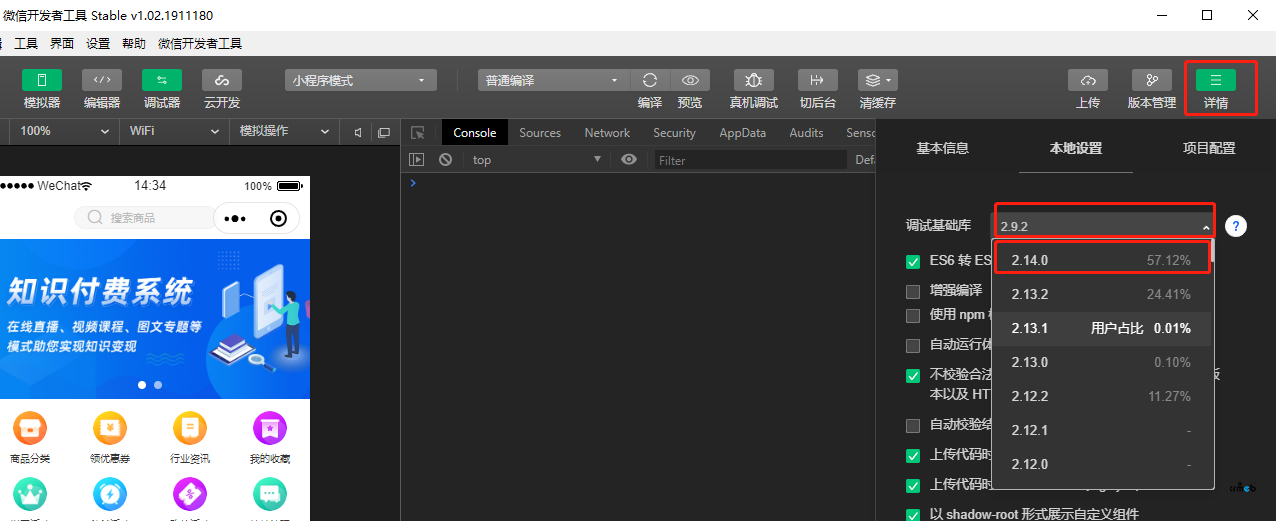This screenshot has width=1276, height=521.
Task: Tap the 行业资讯 news icon
Action: 190,428
